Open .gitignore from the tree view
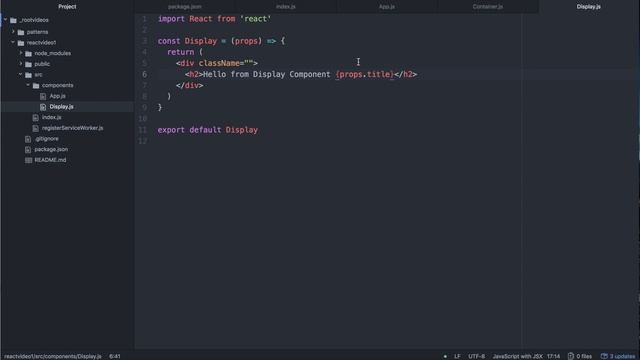Screen dimensions: 640x360 [47, 138]
